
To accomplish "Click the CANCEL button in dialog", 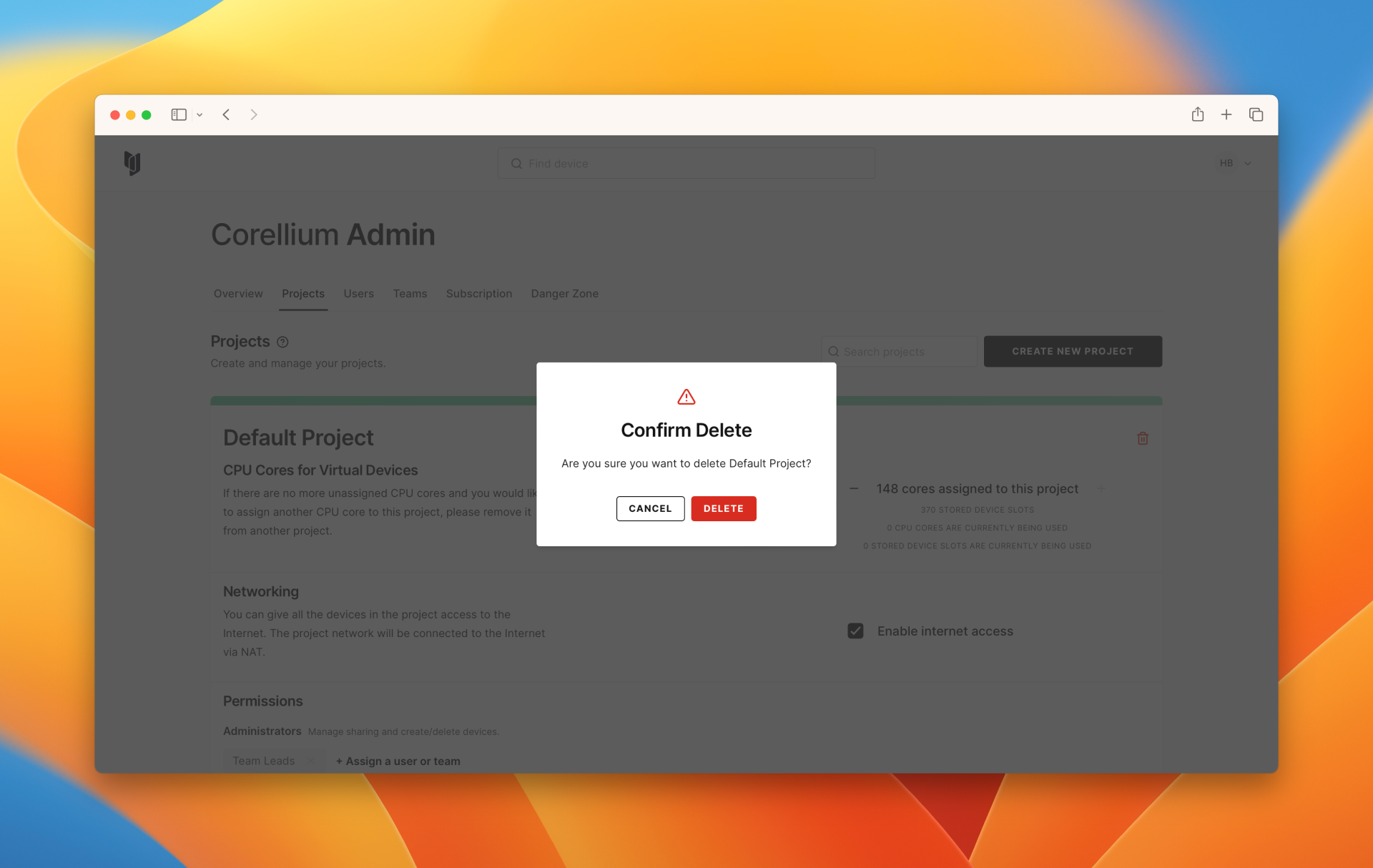I will [649, 508].
